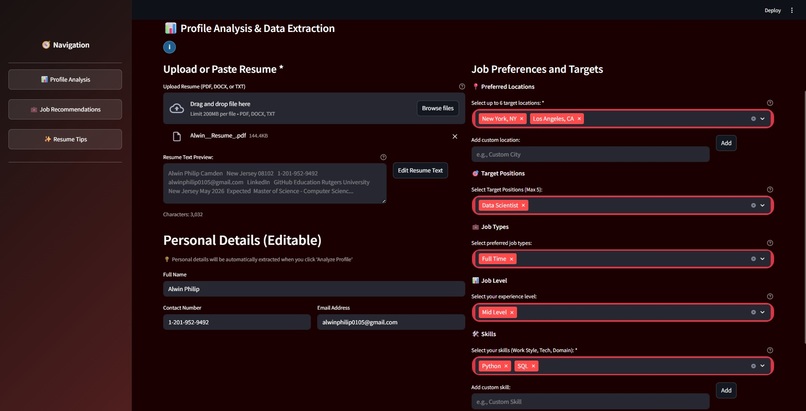Viewport: 806px width, 411px height.
Task: Click the help icon for Target Positions
Action: click(x=770, y=190)
